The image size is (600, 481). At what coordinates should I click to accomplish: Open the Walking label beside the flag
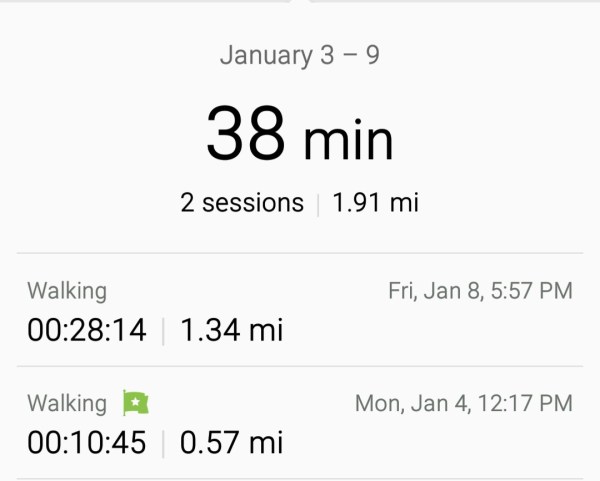66,403
